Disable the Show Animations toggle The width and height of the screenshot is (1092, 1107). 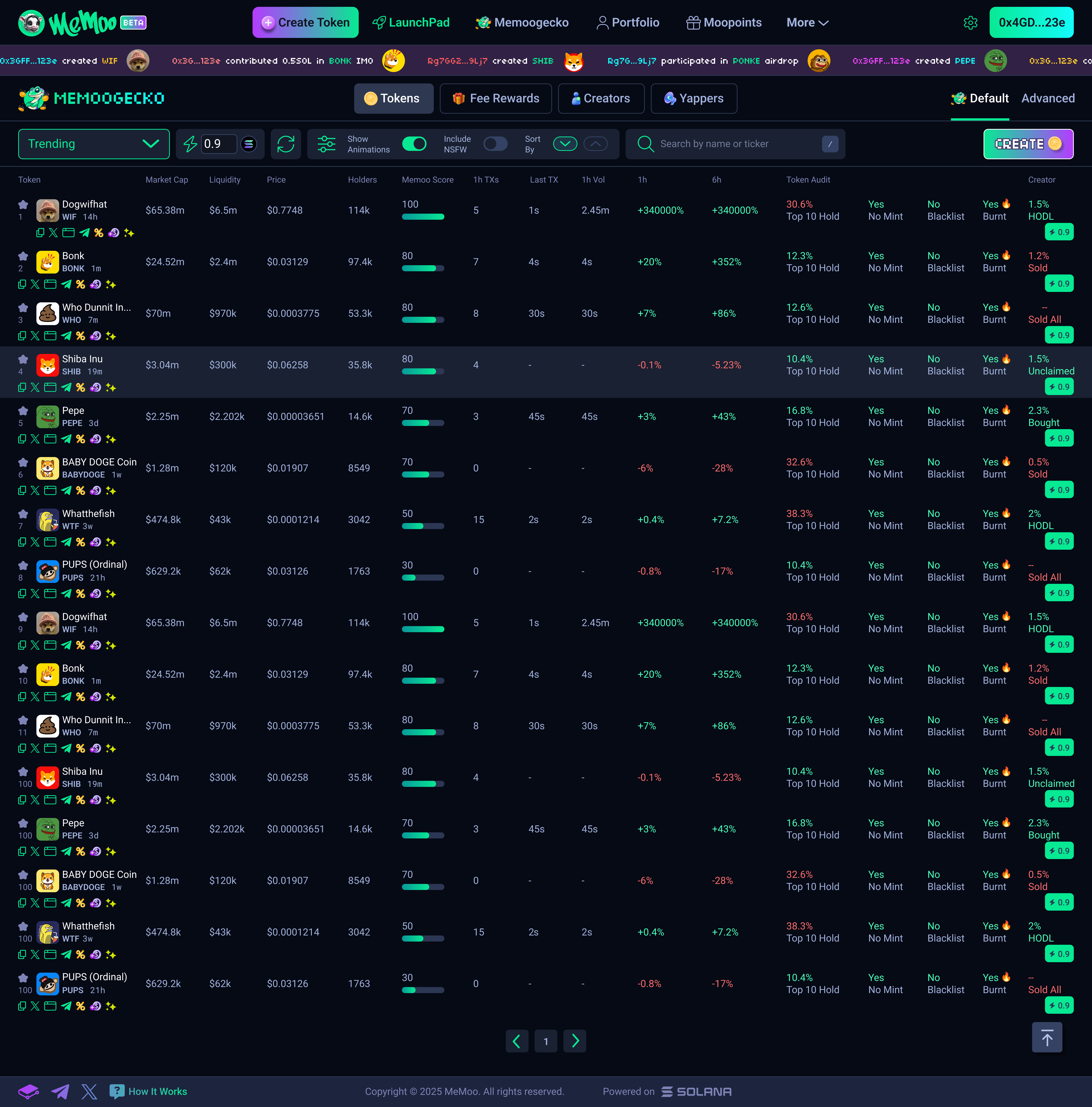click(x=414, y=144)
